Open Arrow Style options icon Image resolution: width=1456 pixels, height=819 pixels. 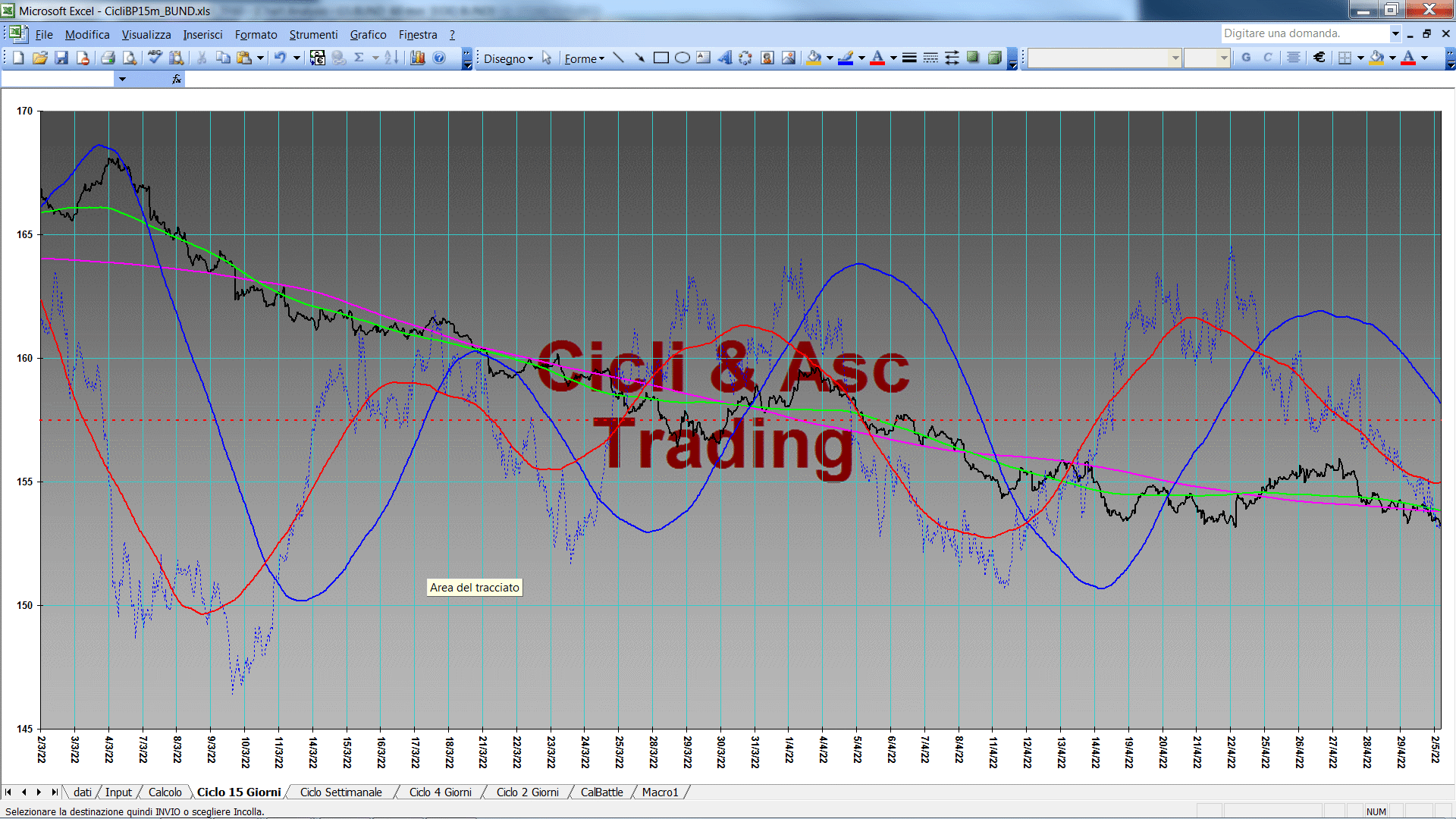click(952, 58)
